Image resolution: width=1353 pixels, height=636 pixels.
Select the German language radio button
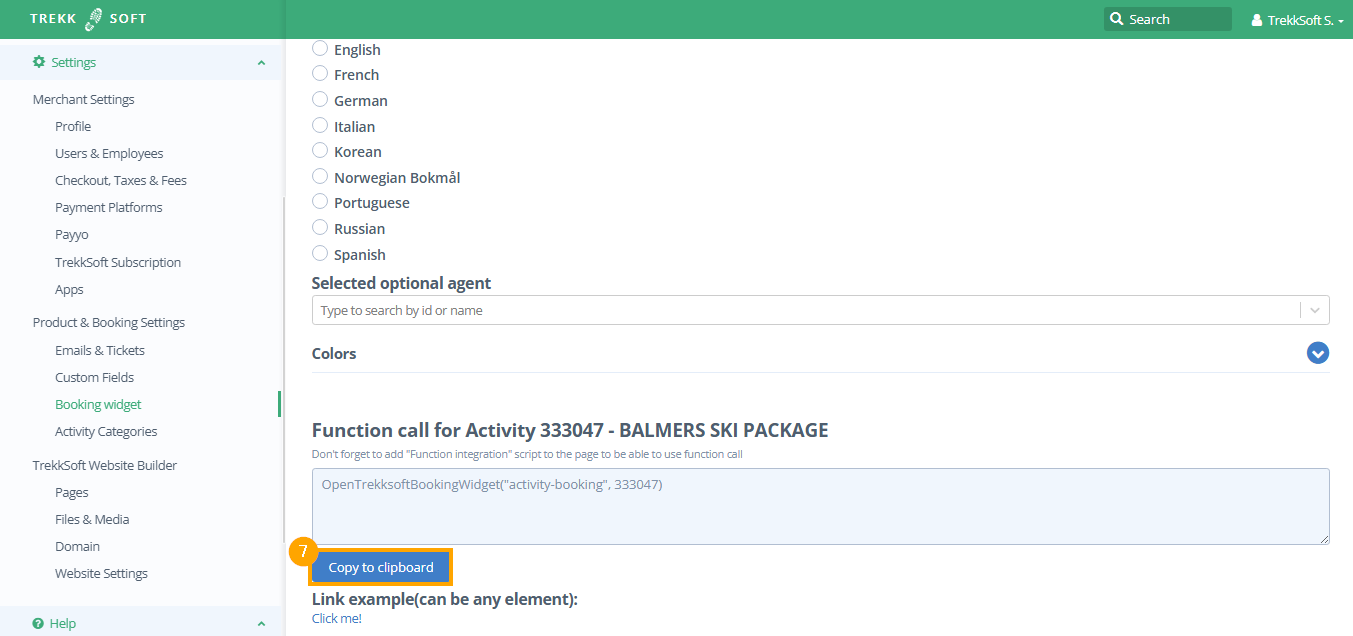tap(320, 99)
